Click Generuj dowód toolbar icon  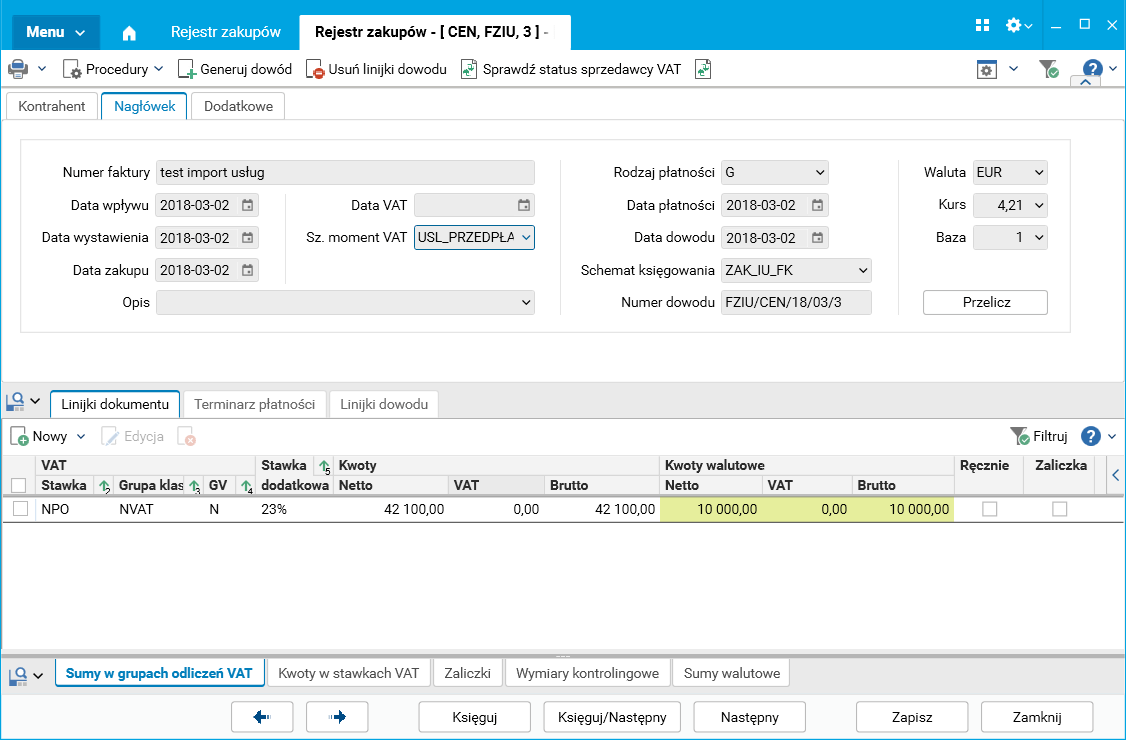(x=187, y=70)
